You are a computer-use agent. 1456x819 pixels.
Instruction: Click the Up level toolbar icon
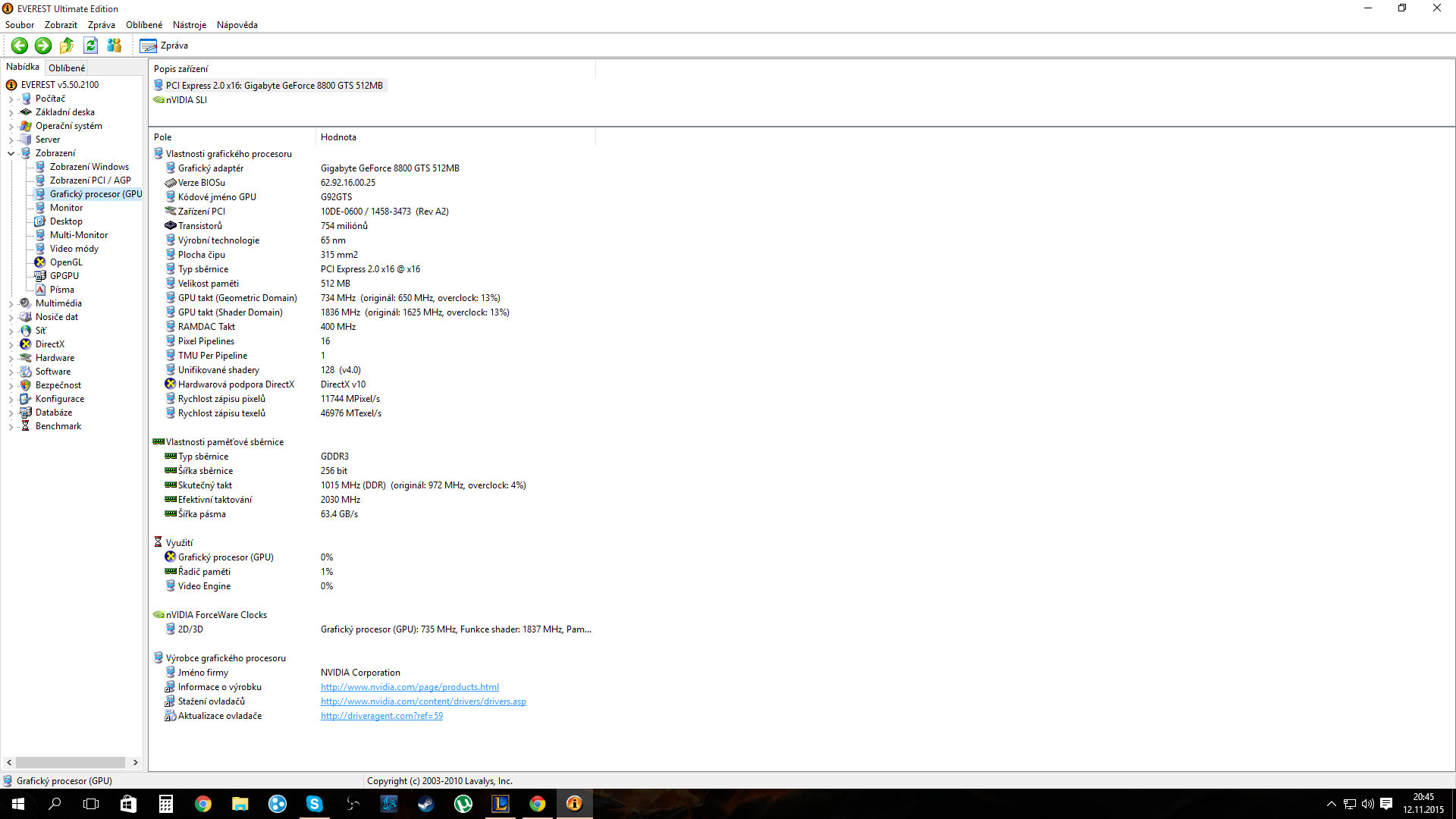[x=67, y=45]
